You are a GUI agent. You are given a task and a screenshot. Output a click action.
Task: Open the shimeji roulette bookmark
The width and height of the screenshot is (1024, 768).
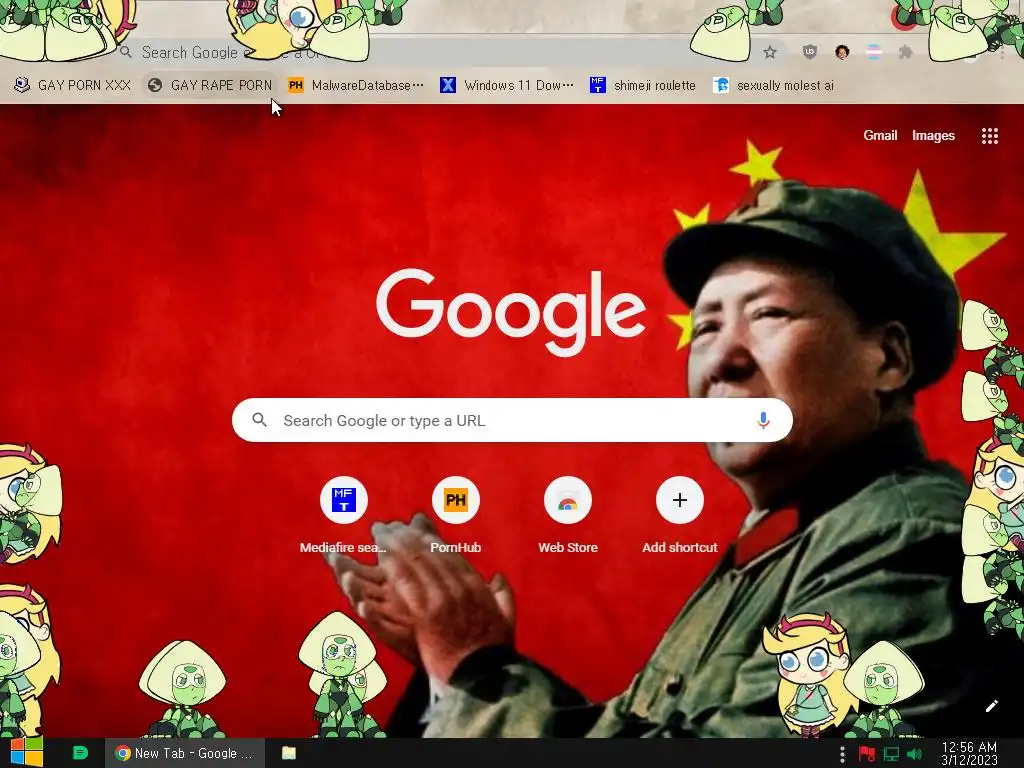coord(643,85)
